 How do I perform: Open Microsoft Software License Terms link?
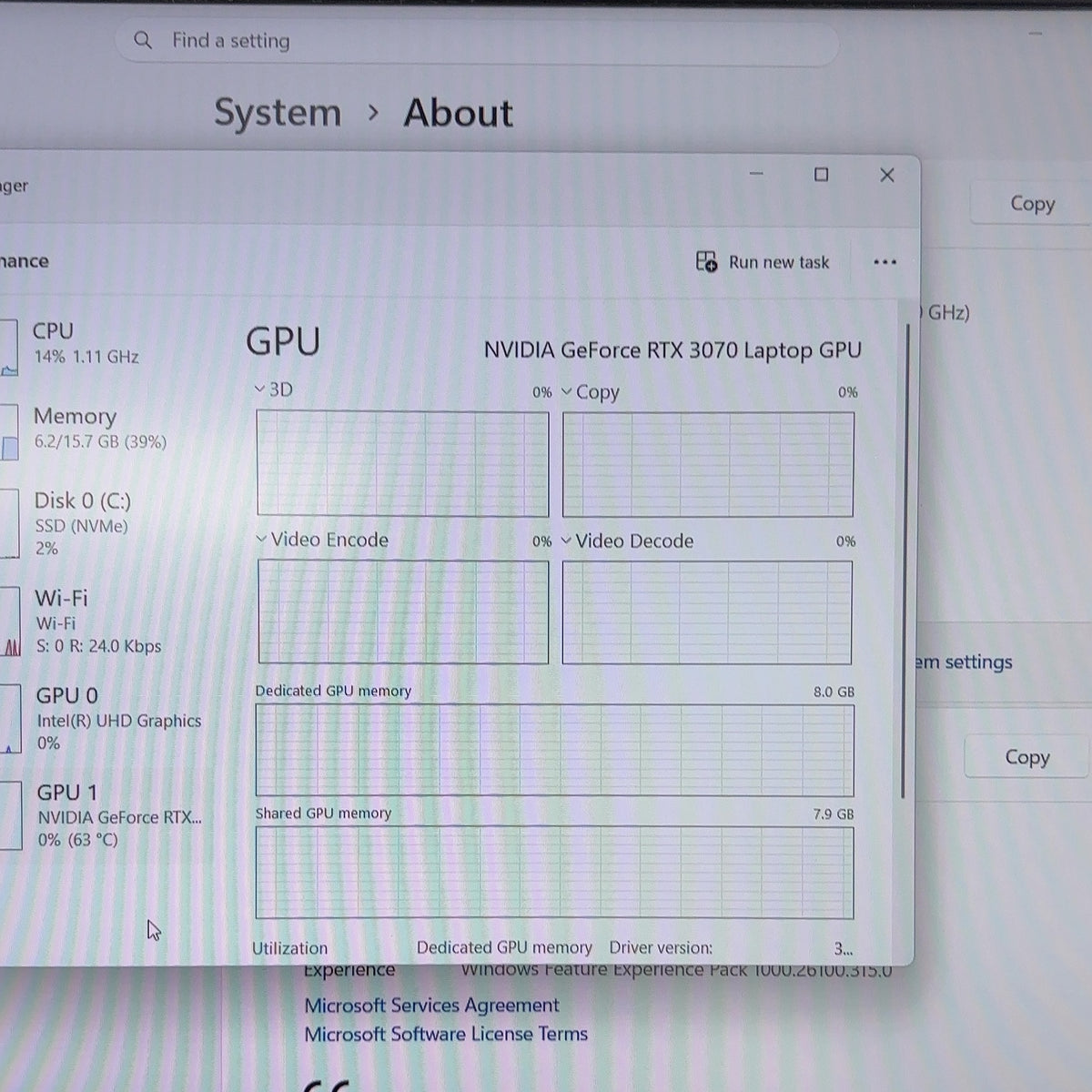pos(446,1035)
